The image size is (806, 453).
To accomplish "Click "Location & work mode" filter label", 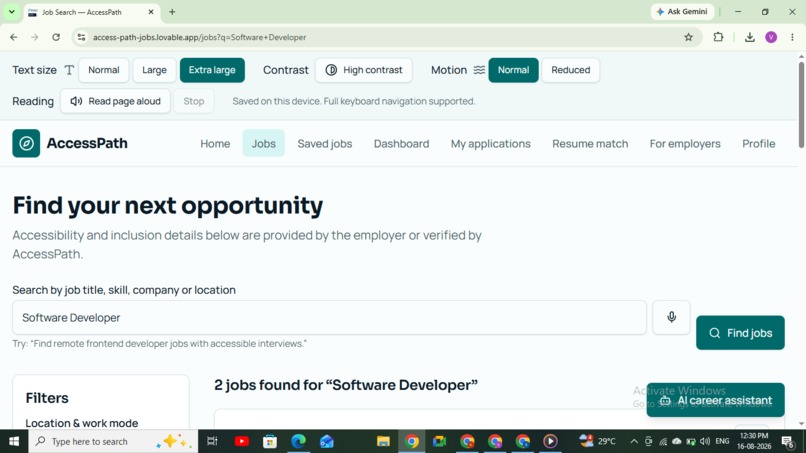I will (x=82, y=423).
